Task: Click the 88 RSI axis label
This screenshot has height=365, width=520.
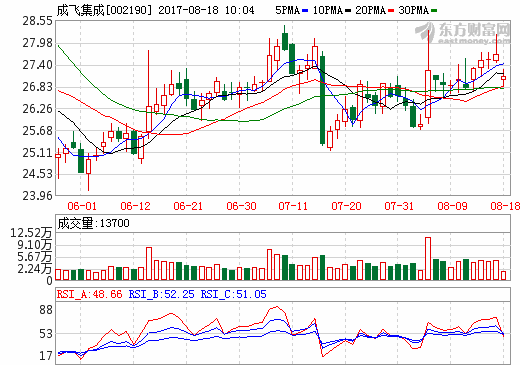Action: (46, 310)
